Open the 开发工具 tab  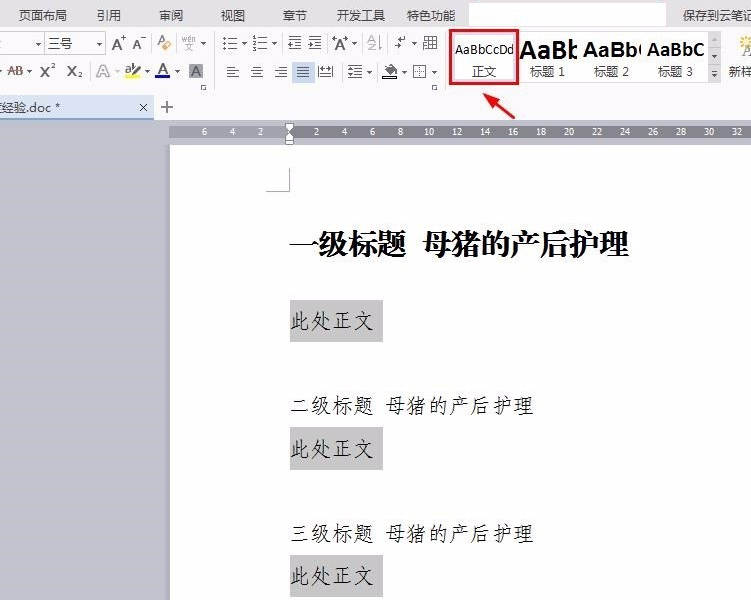(361, 15)
